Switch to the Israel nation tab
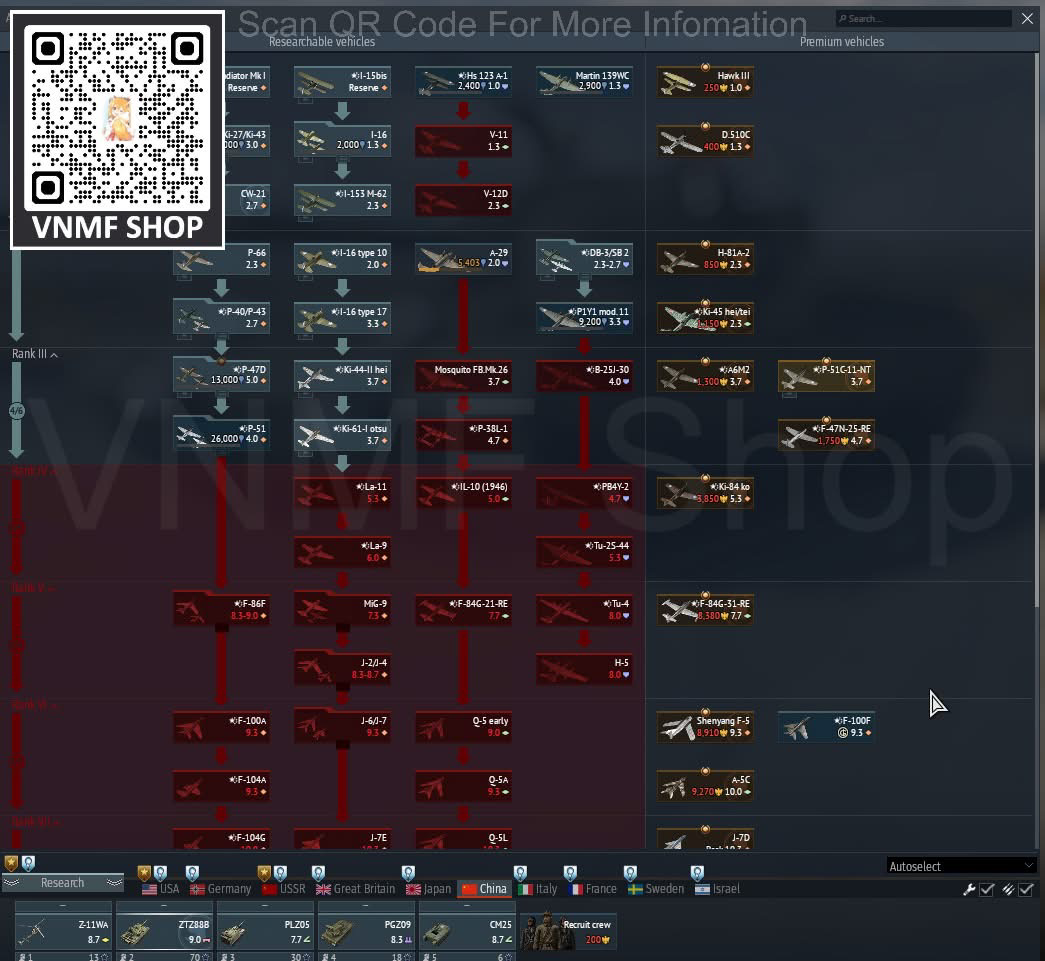The image size is (1045, 961). pyautogui.click(x=717, y=888)
